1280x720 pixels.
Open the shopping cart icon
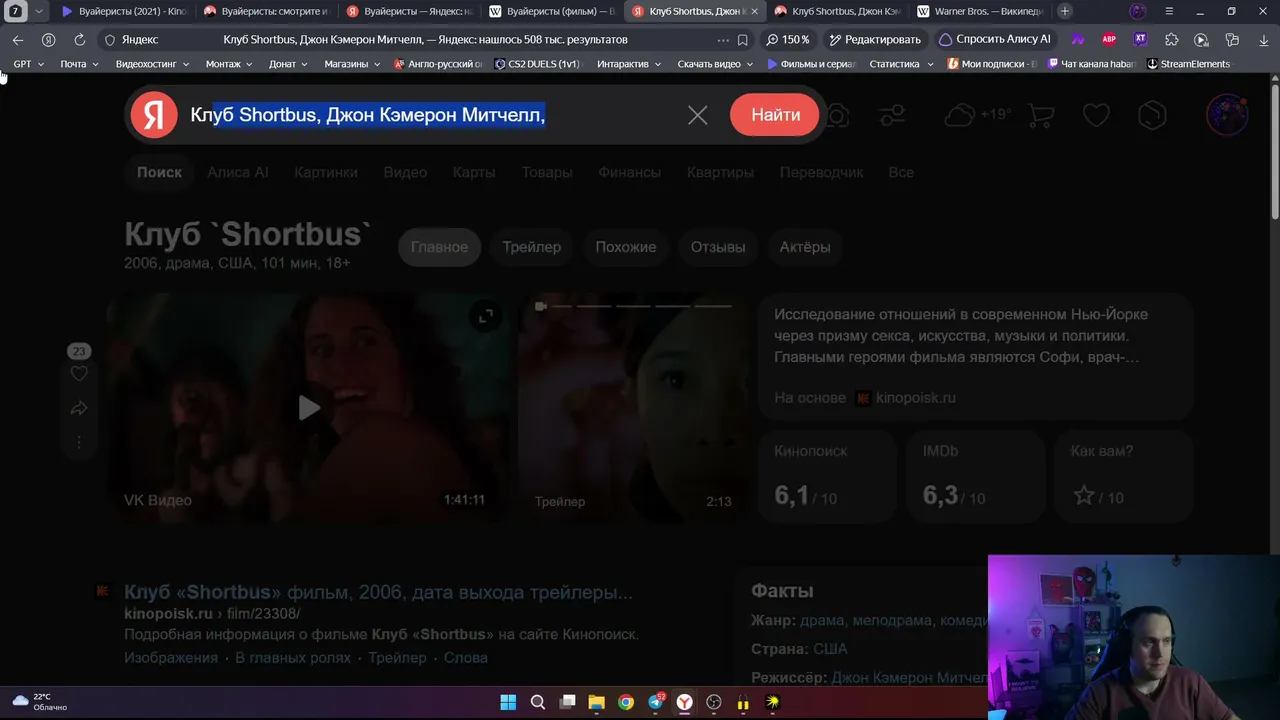tap(1041, 115)
